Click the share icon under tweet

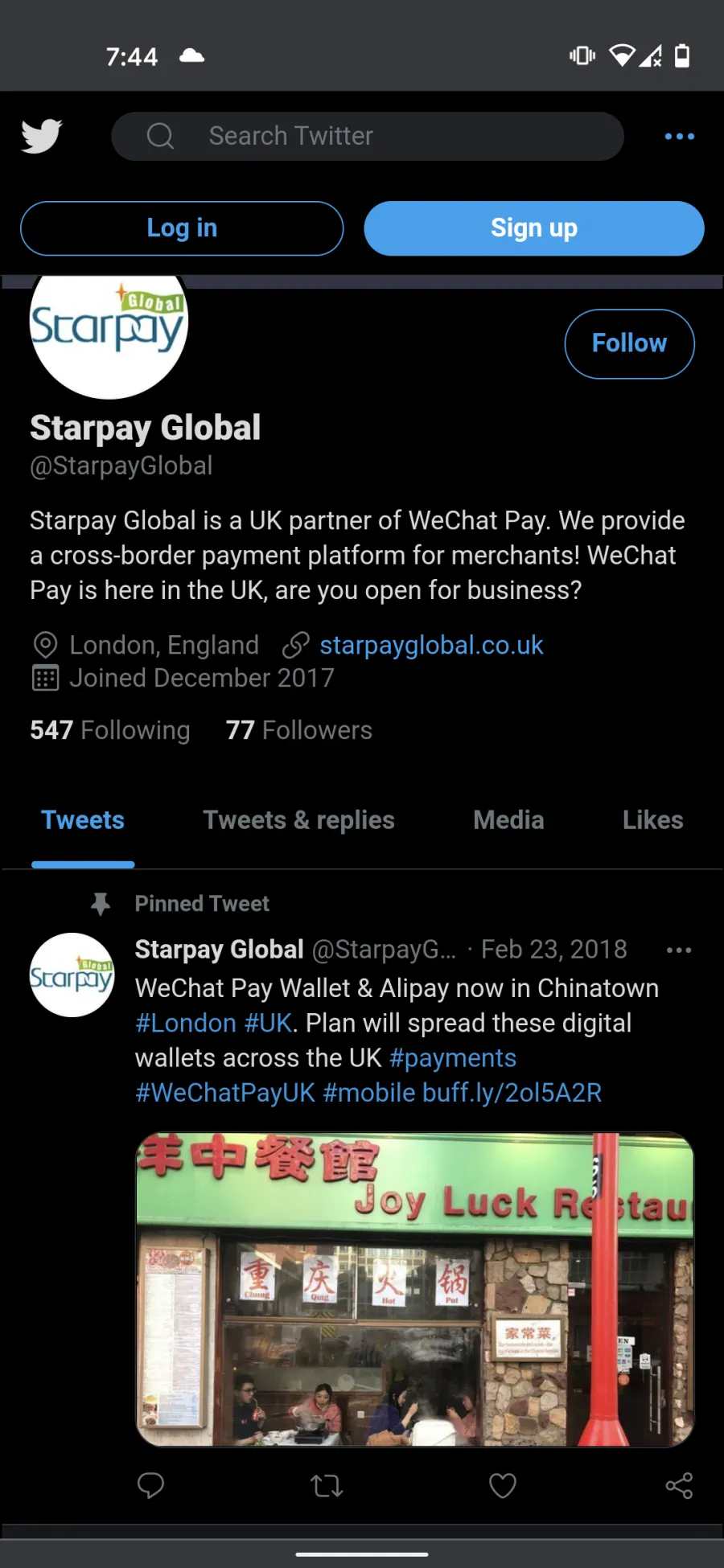(679, 1485)
